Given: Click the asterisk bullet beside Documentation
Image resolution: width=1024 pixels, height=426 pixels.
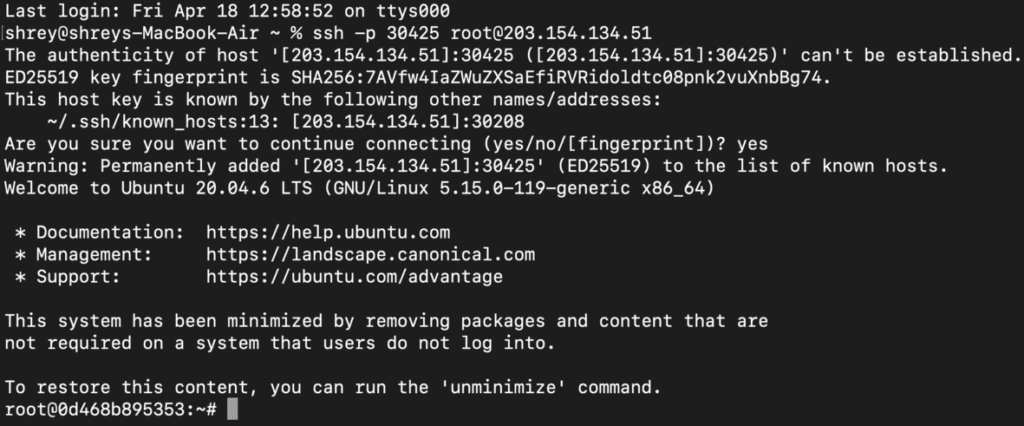Looking at the screenshot, I should pyautogui.click(x=20, y=233).
